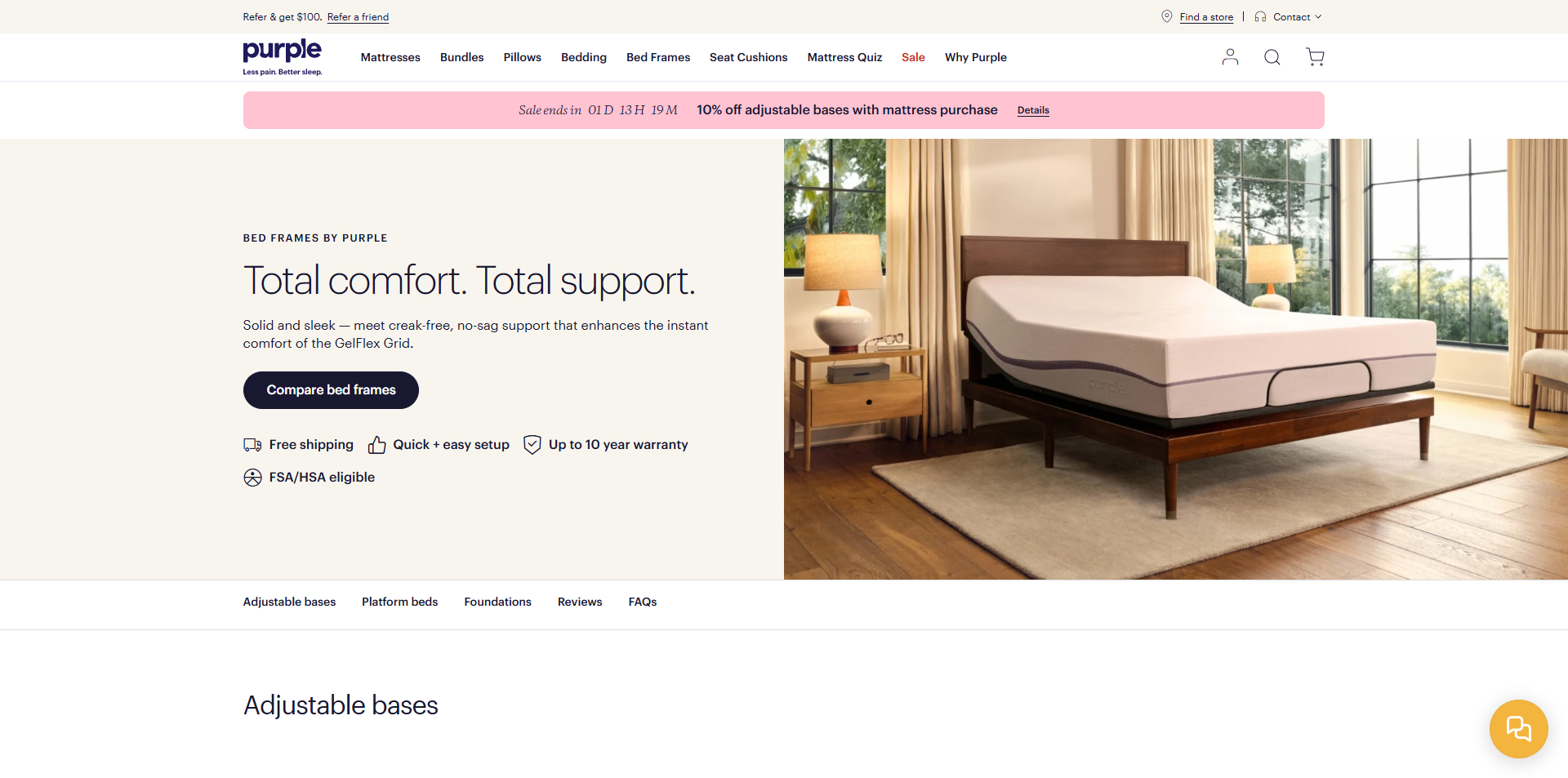1568x778 pixels.
Task: Jump to Platform beds tab
Action: click(x=400, y=602)
